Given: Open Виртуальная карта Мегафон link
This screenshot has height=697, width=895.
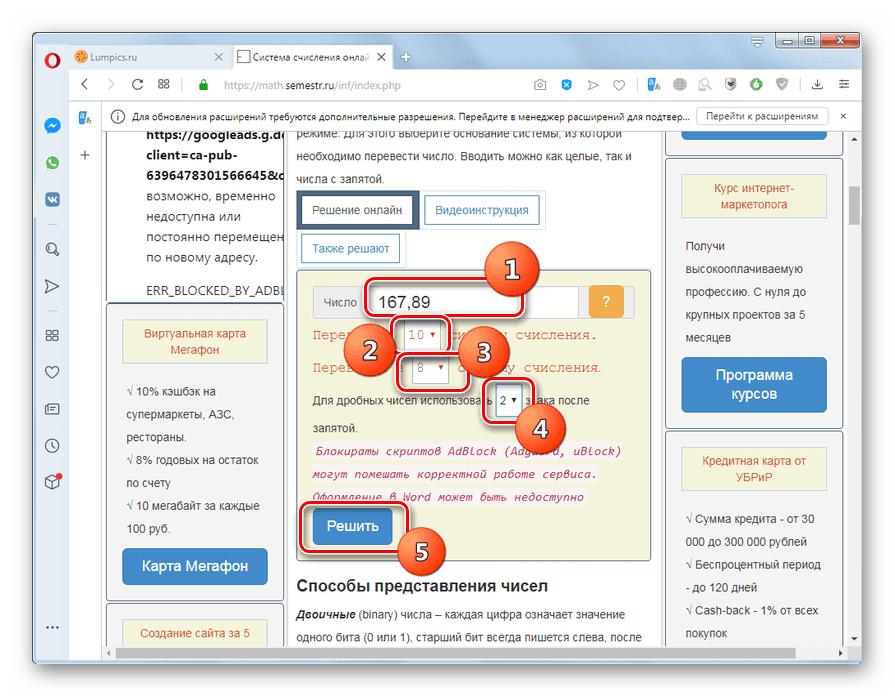Looking at the screenshot, I should click(195, 341).
